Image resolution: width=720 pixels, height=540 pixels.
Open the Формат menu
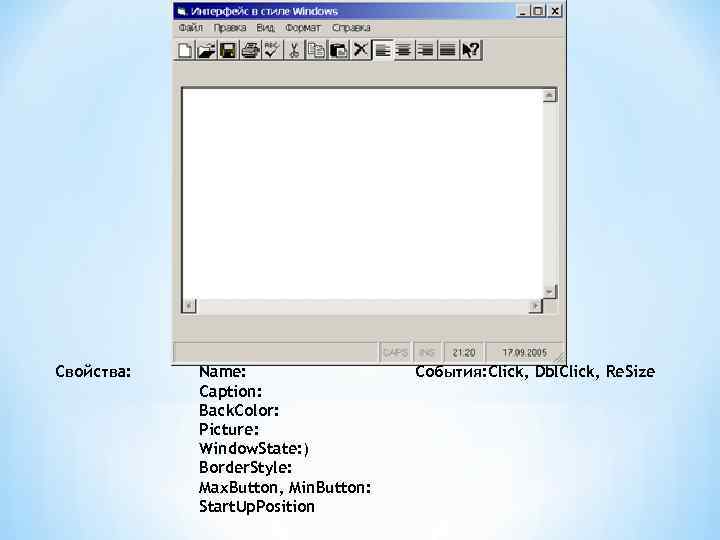[x=303, y=28]
